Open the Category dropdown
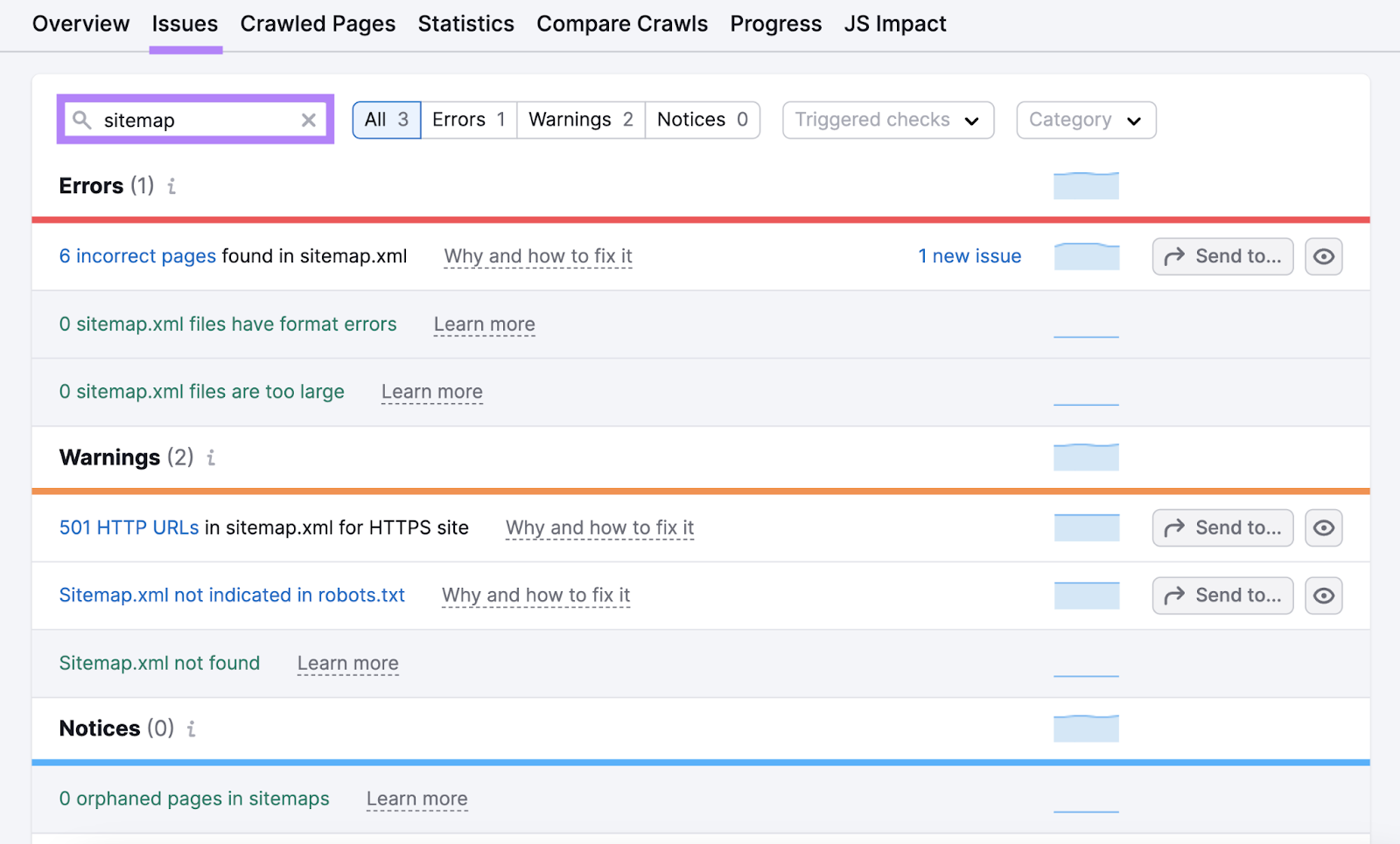The image size is (1400, 844). click(x=1085, y=120)
